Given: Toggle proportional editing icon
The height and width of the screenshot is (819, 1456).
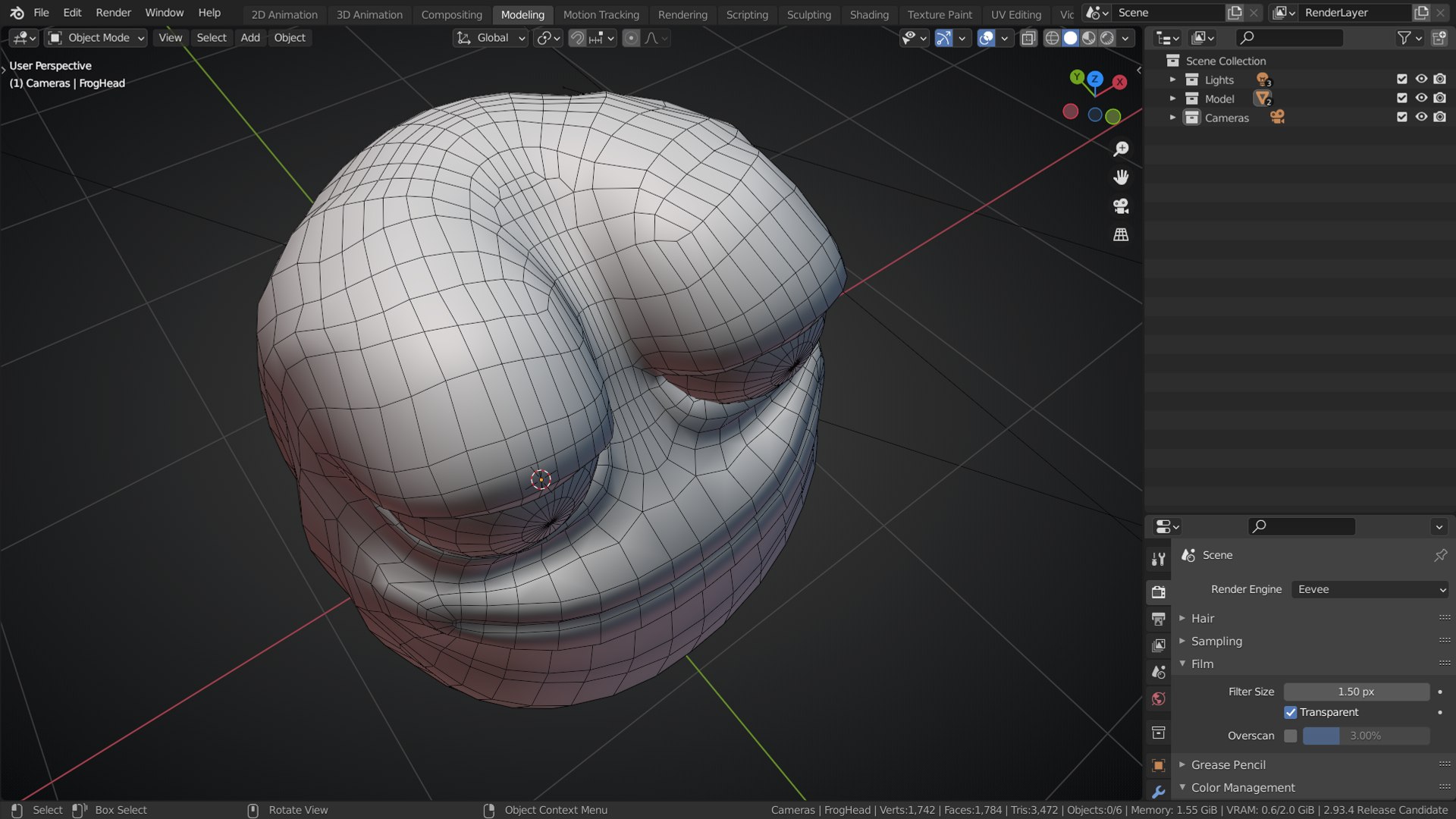Looking at the screenshot, I should point(631,38).
